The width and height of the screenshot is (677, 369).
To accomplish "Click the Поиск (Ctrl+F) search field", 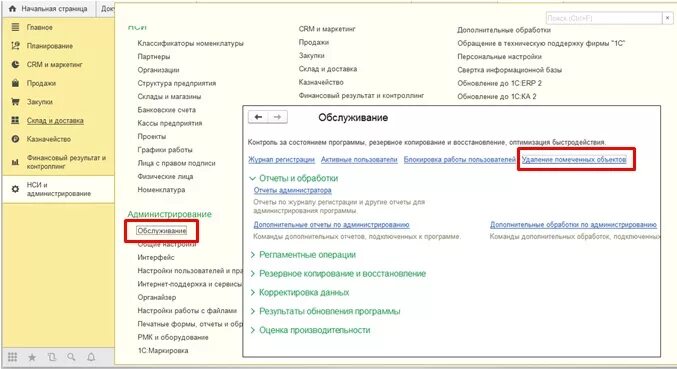I will pyautogui.click(x=604, y=18).
